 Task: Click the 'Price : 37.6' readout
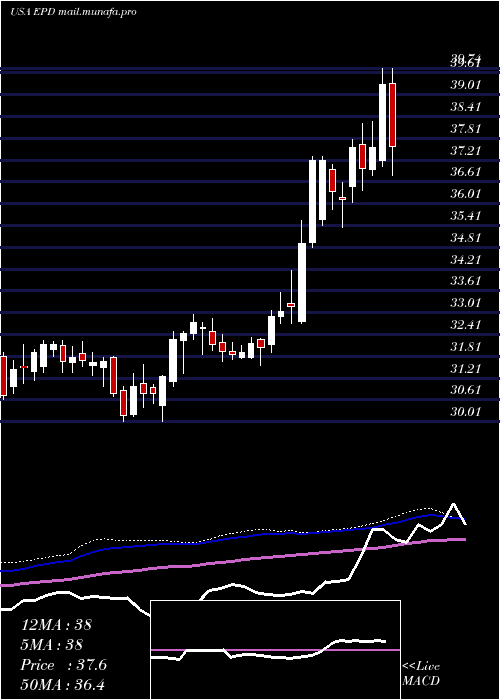[x=64, y=665]
